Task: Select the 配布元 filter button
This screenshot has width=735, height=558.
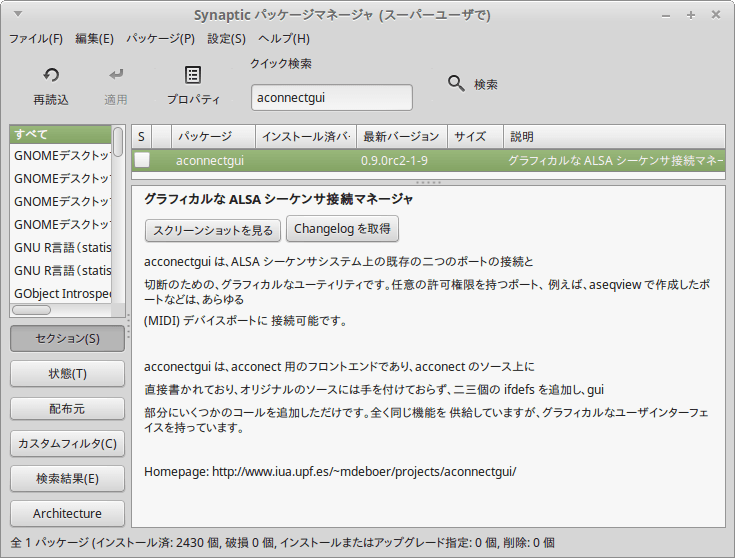Action: point(68,409)
